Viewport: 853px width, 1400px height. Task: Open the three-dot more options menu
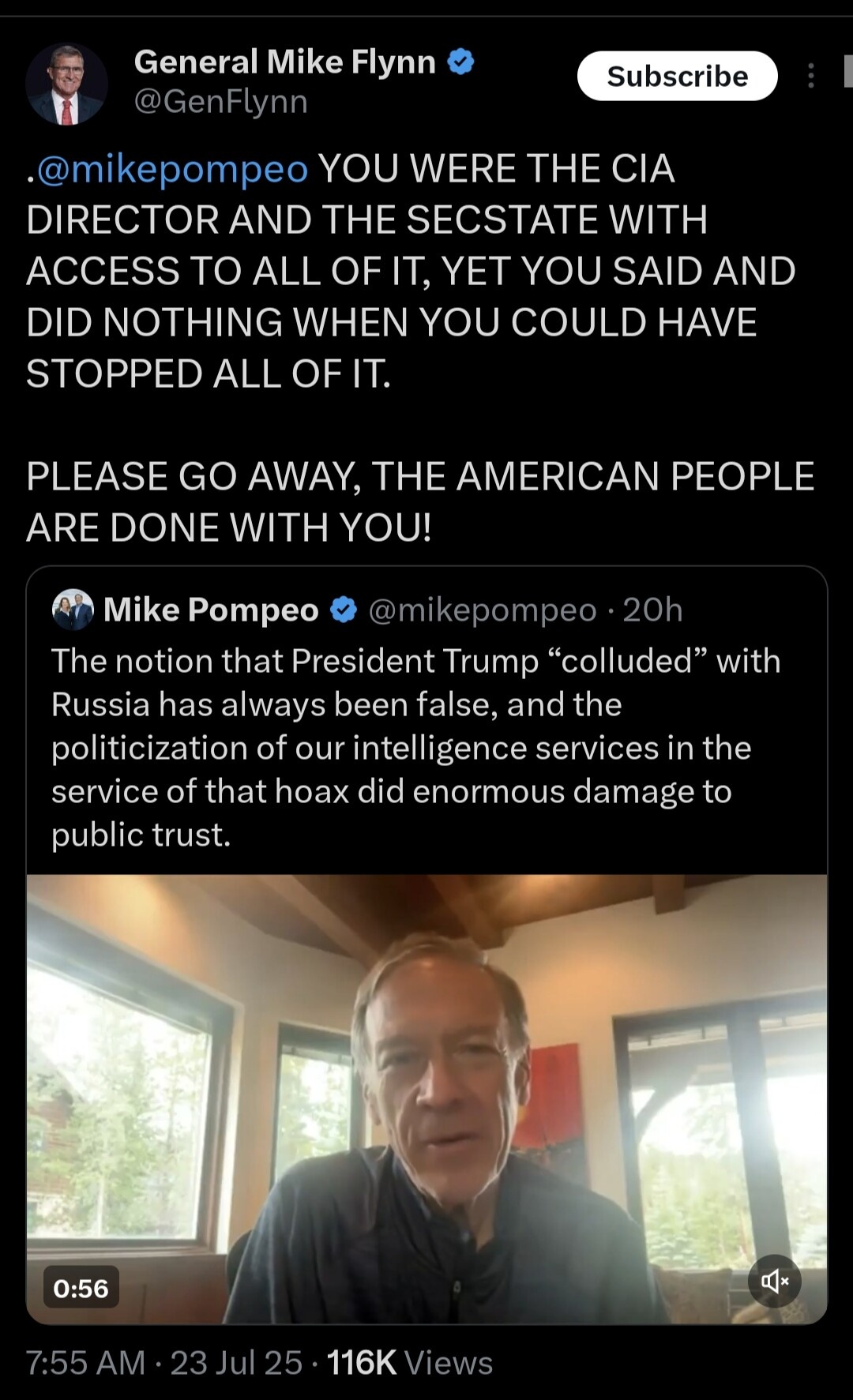[810, 76]
